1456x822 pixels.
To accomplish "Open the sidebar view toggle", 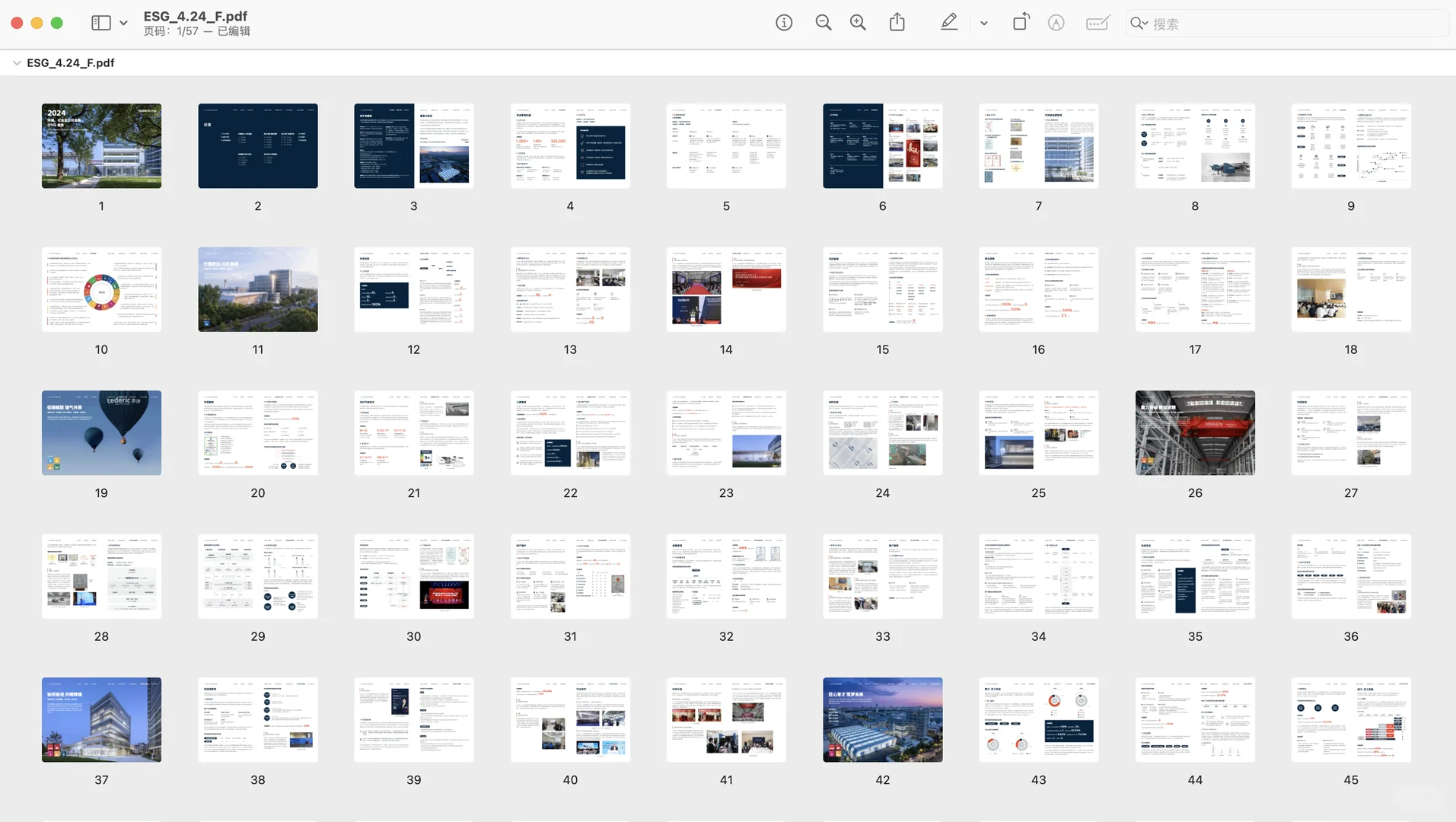I will [x=101, y=23].
